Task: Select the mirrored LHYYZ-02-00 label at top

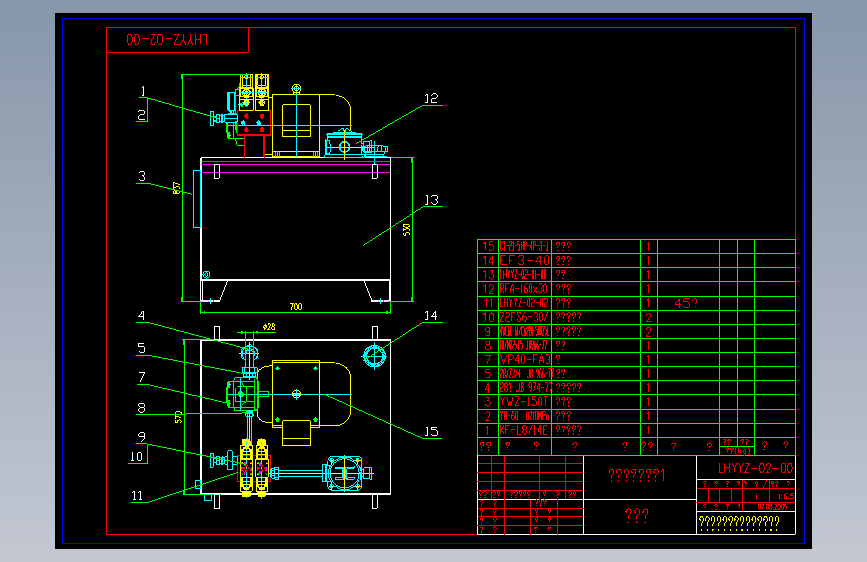Action: click(167, 40)
